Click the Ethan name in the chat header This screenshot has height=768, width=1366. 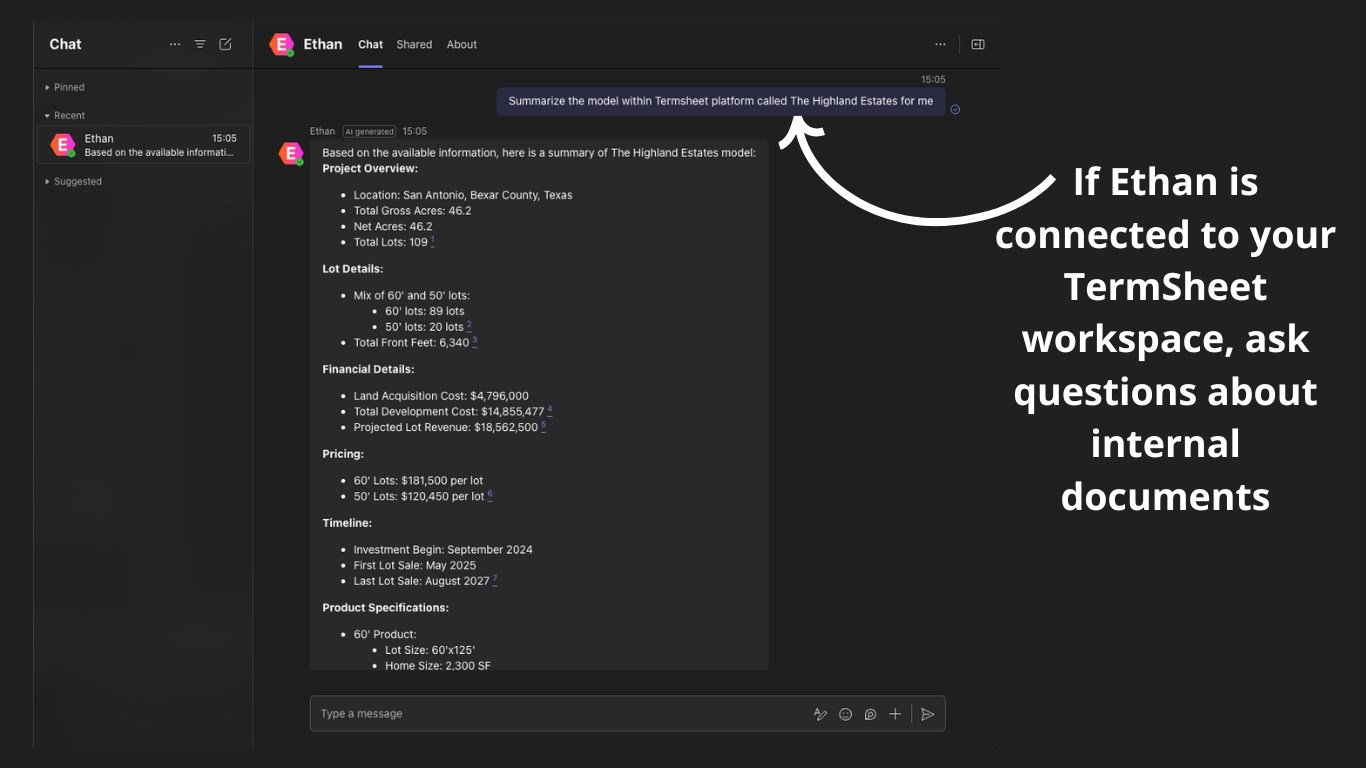click(x=323, y=44)
